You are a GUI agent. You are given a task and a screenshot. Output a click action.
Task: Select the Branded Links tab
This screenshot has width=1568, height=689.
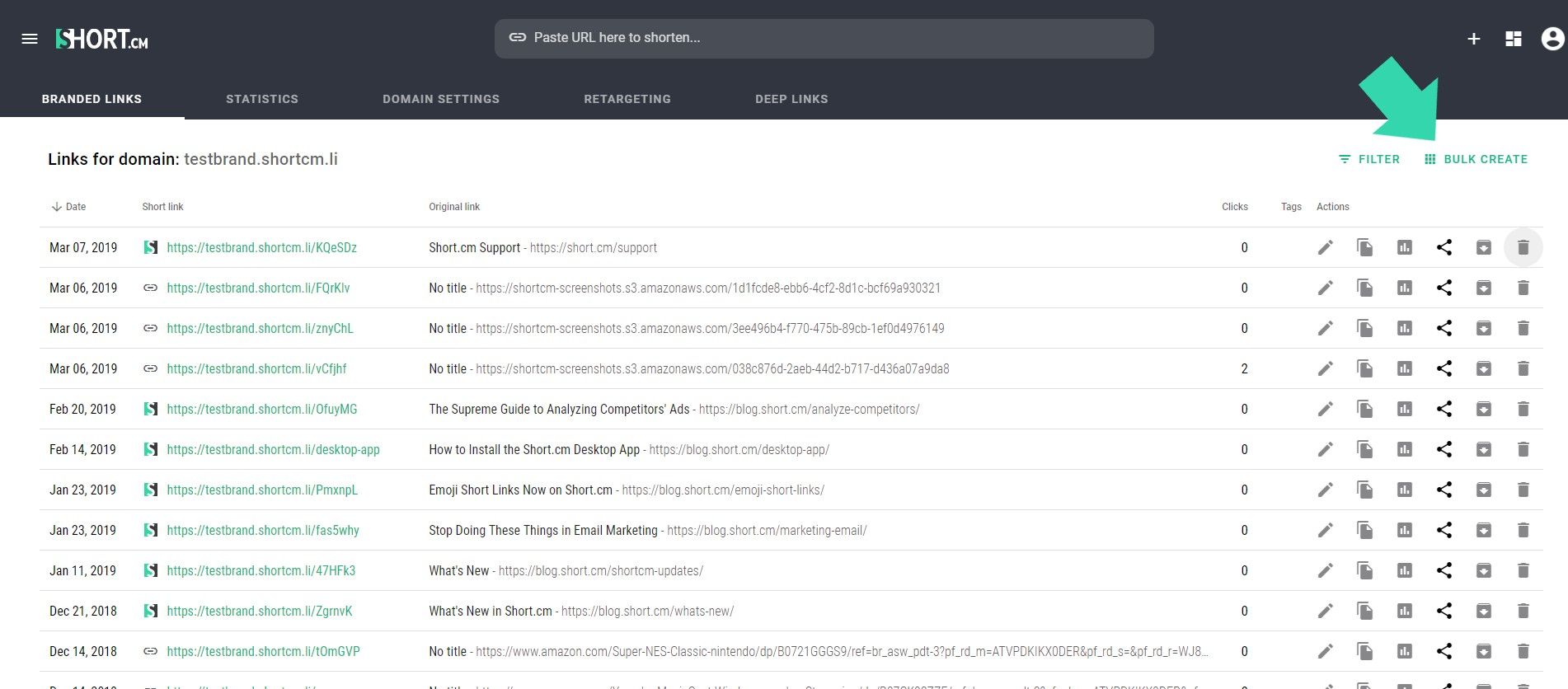click(x=92, y=99)
